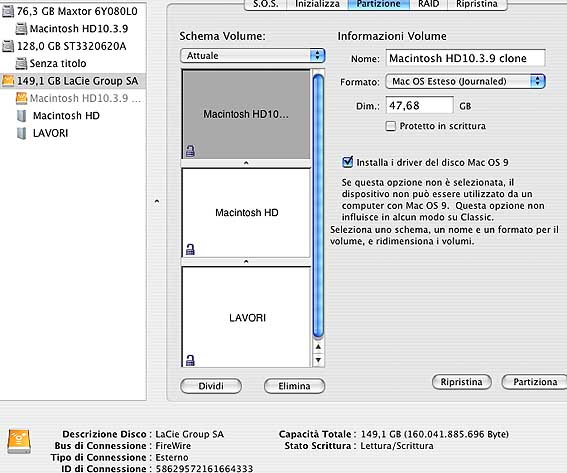Select 128,0 GB ST3320620A row
The image size is (567, 473).
pyautogui.click(x=73, y=46)
